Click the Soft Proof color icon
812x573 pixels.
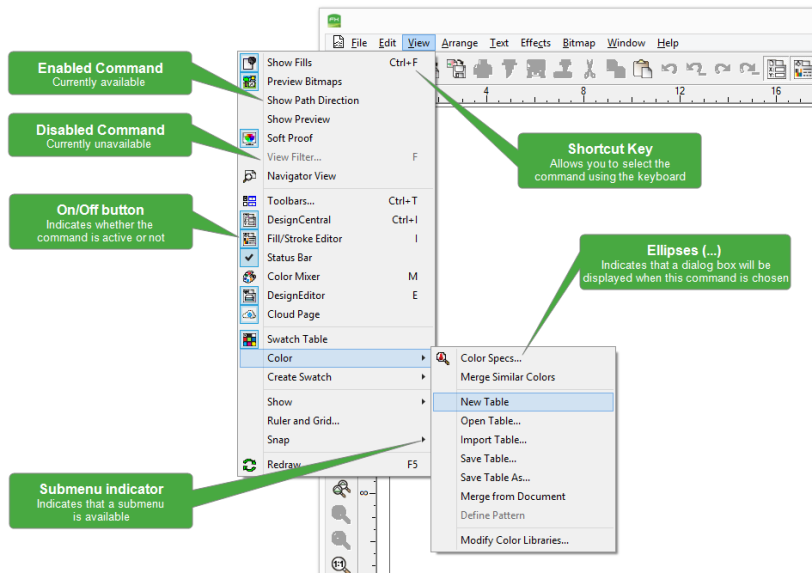[x=249, y=138]
